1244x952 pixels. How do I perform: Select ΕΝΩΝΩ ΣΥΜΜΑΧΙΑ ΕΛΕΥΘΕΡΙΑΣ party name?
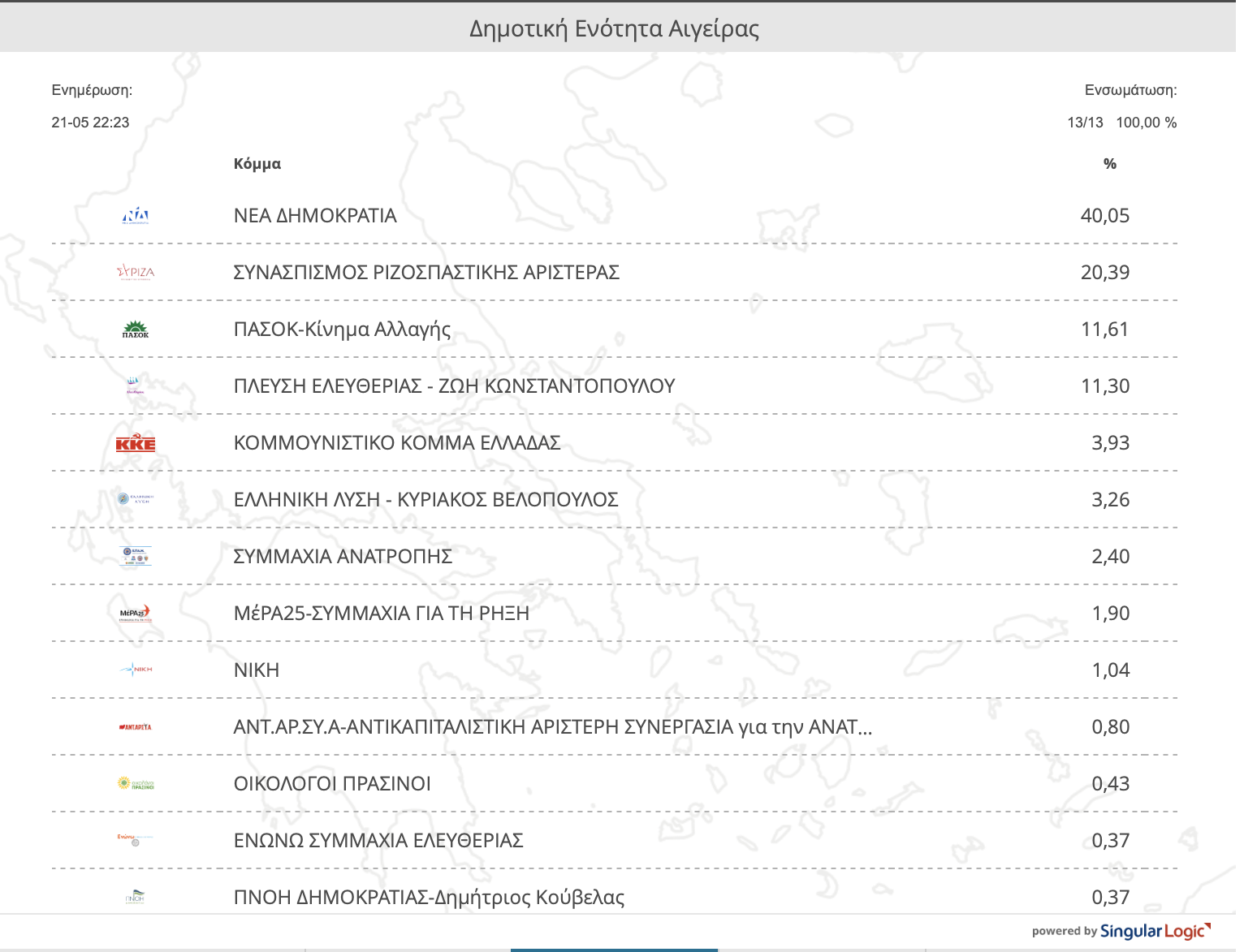(x=378, y=841)
